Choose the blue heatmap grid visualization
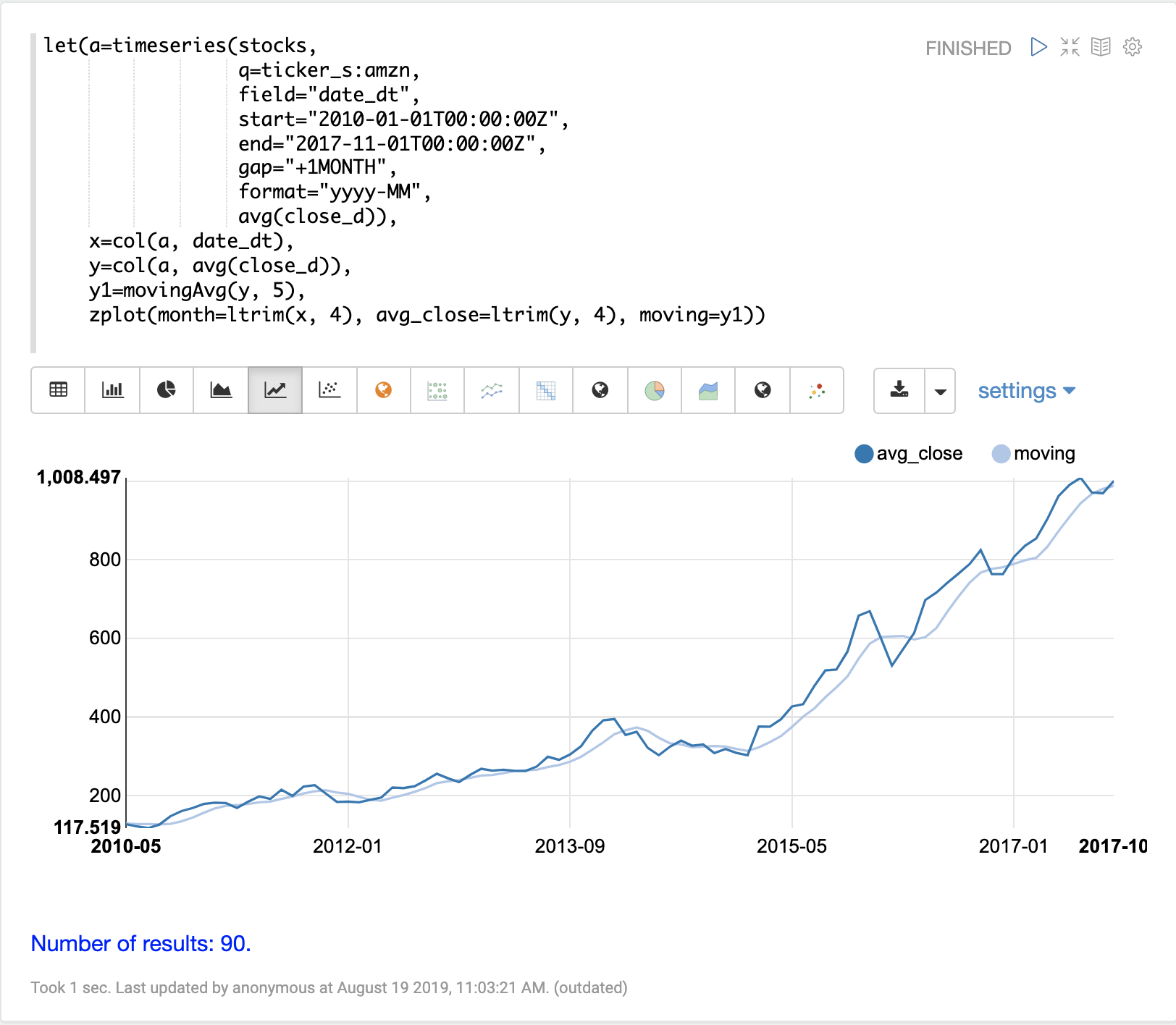Viewport: 1176px width, 1025px height. [546, 390]
